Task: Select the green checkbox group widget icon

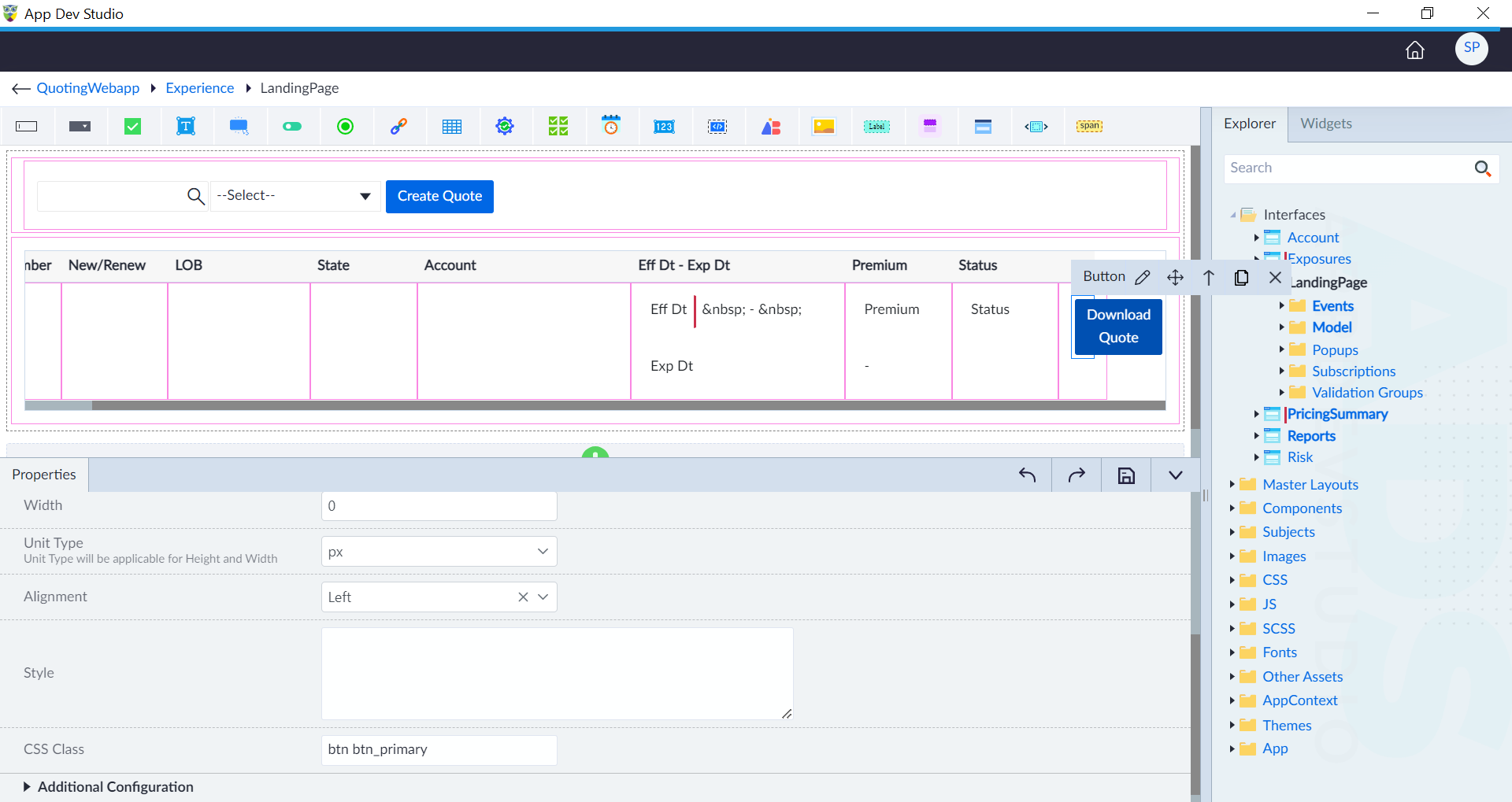Action: point(558,126)
